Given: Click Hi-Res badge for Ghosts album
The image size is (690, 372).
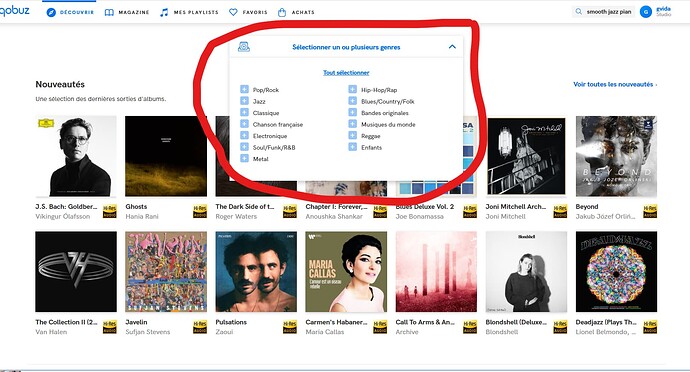Looking at the screenshot, I should [200, 211].
